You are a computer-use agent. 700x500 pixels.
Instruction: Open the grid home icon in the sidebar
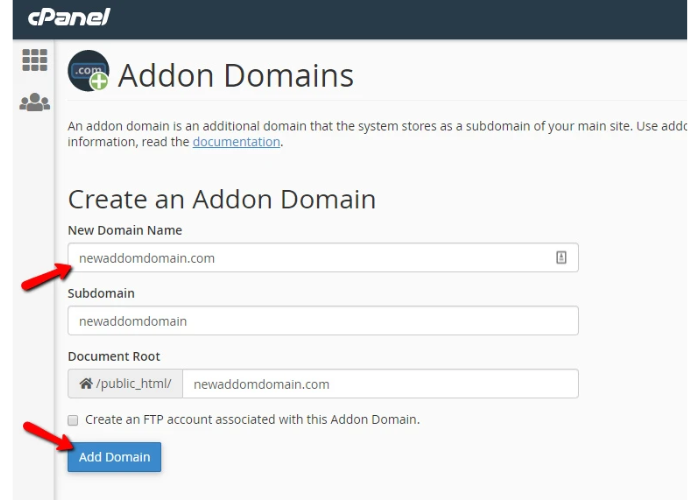tap(34, 60)
